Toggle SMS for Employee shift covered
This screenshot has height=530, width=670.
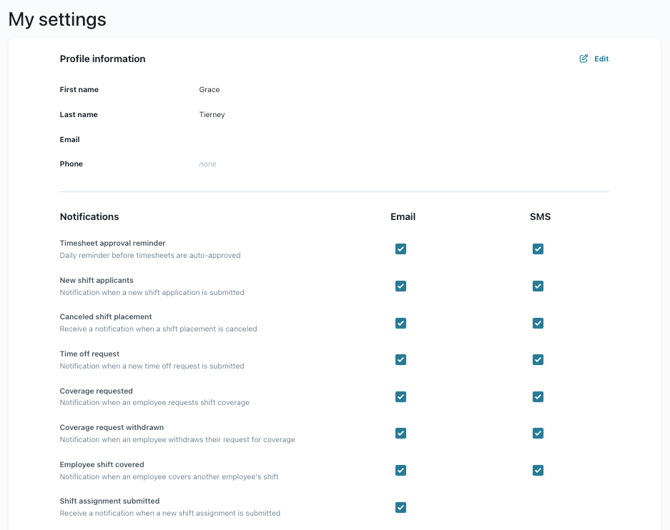(x=538, y=470)
